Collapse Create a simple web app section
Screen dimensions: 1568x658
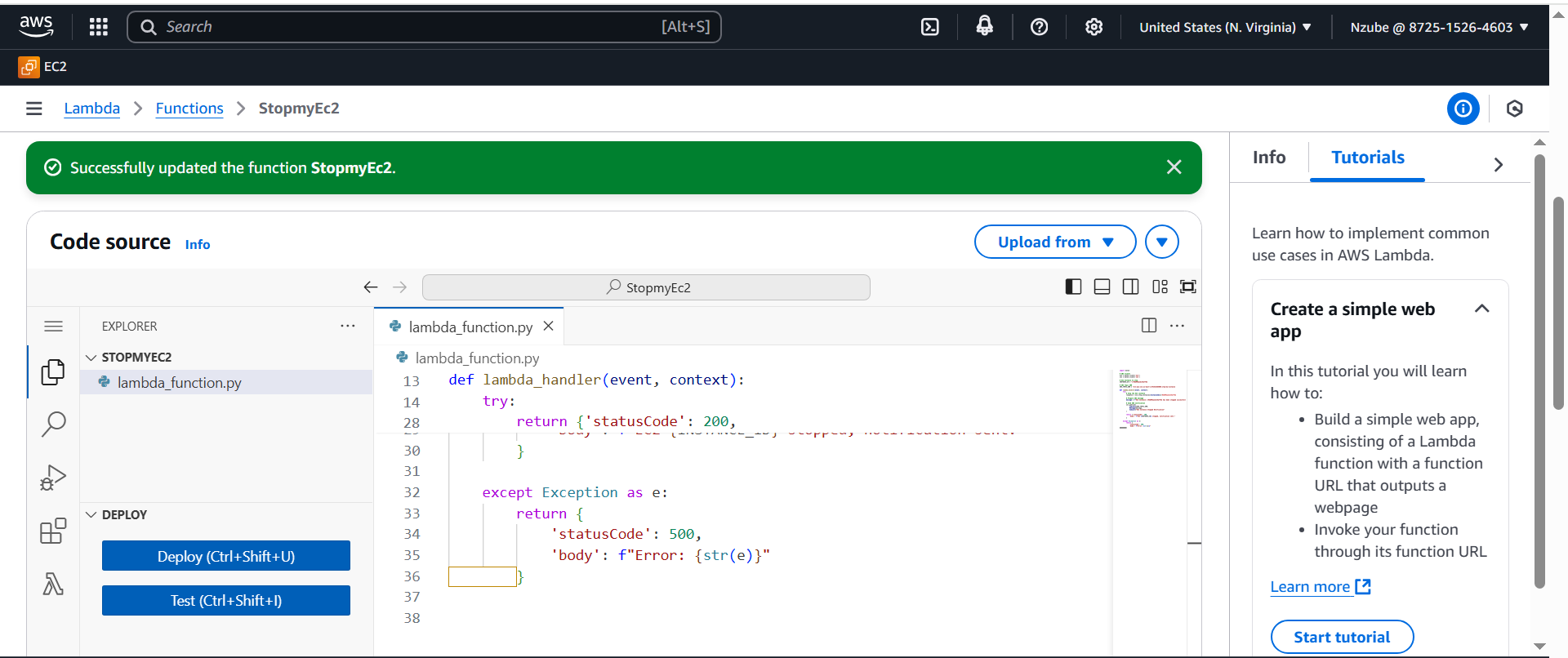point(1482,309)
